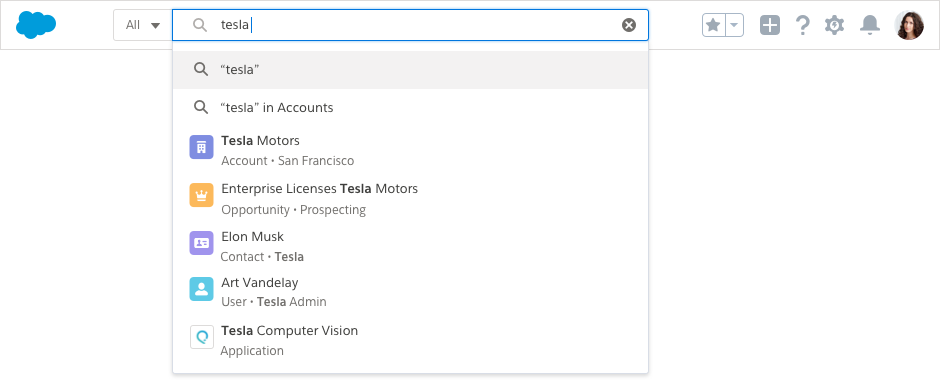Open the All search scope dropdown
The image size is (940, 380).
pos(143,25)
